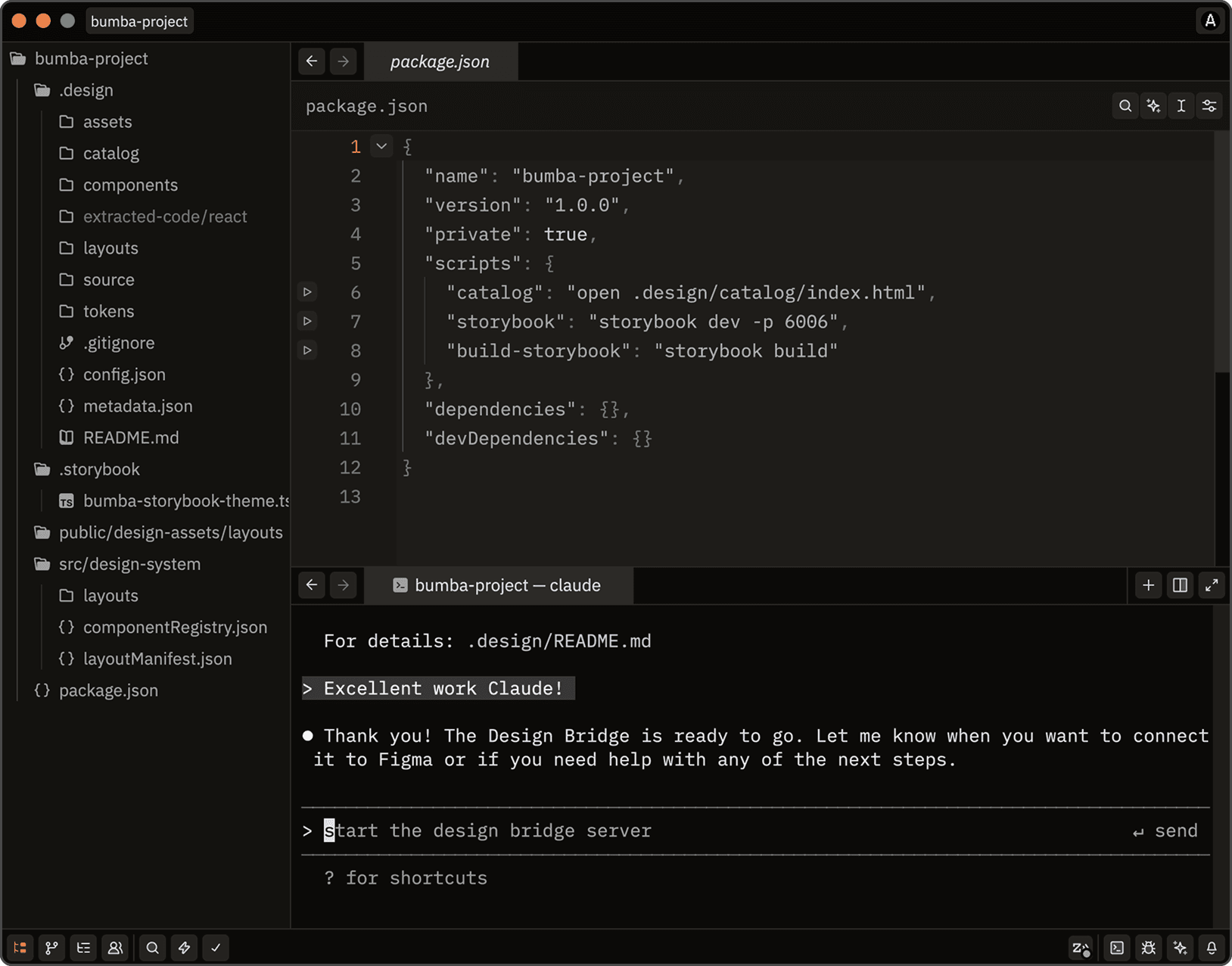Image resolution: width=1232 pixels, height=966 pixels.
Task: Open .gitignore in the file tree
Action: 107,343
